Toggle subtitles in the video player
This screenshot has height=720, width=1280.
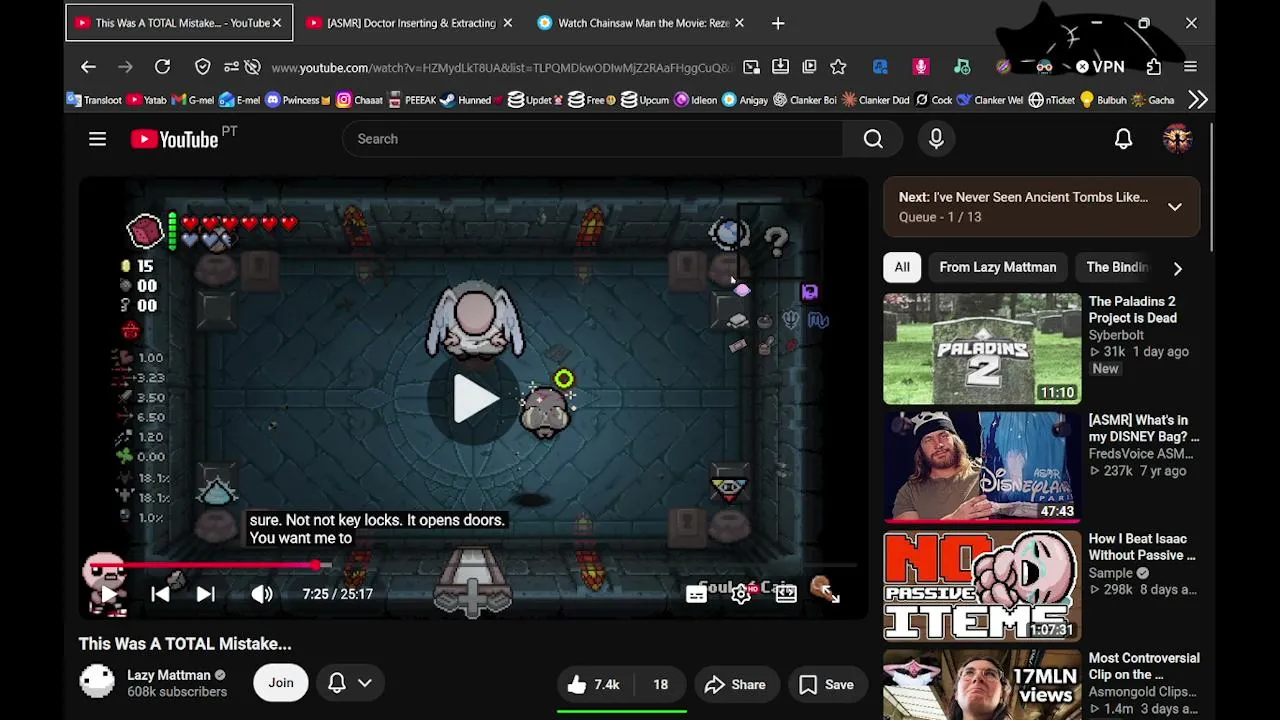696,594
